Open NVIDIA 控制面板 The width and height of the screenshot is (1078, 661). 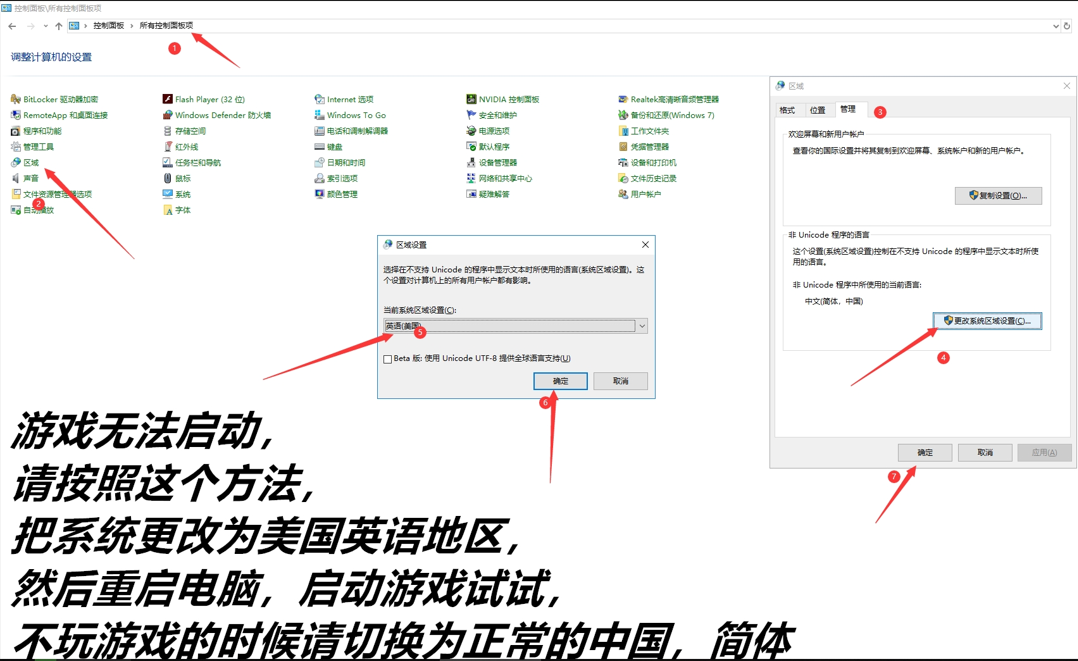tap(508, 100)
